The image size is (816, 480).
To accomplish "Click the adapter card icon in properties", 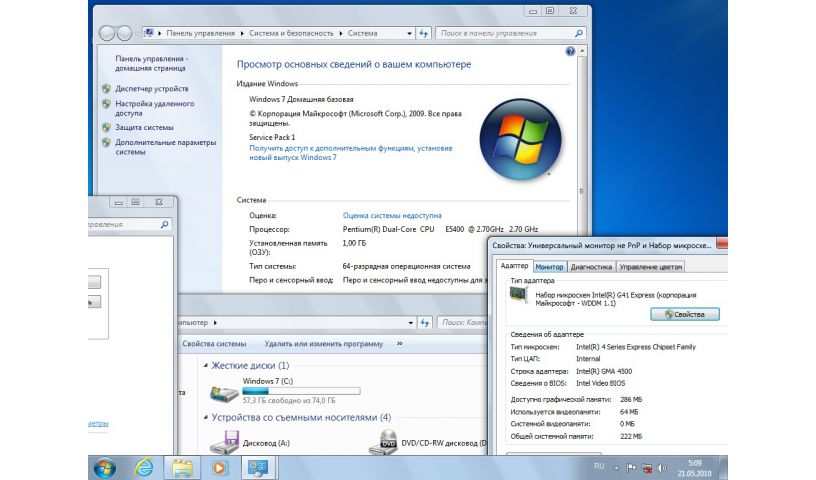I will (x=519, y=296).
